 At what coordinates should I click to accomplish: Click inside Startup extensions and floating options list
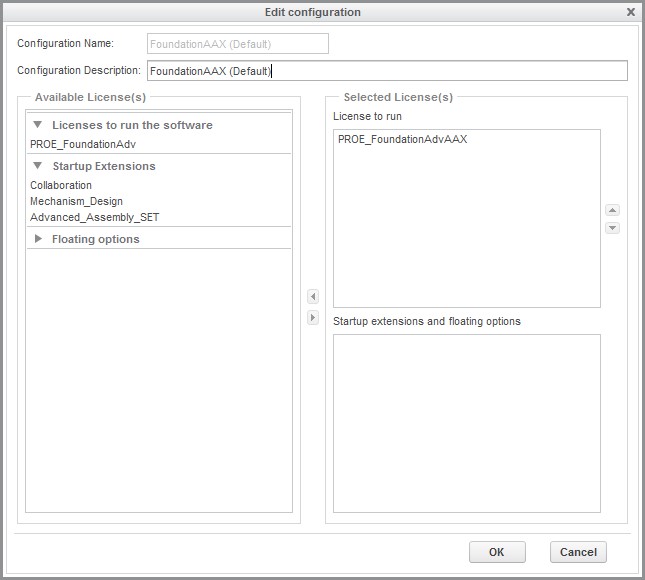tap(466, 423)
